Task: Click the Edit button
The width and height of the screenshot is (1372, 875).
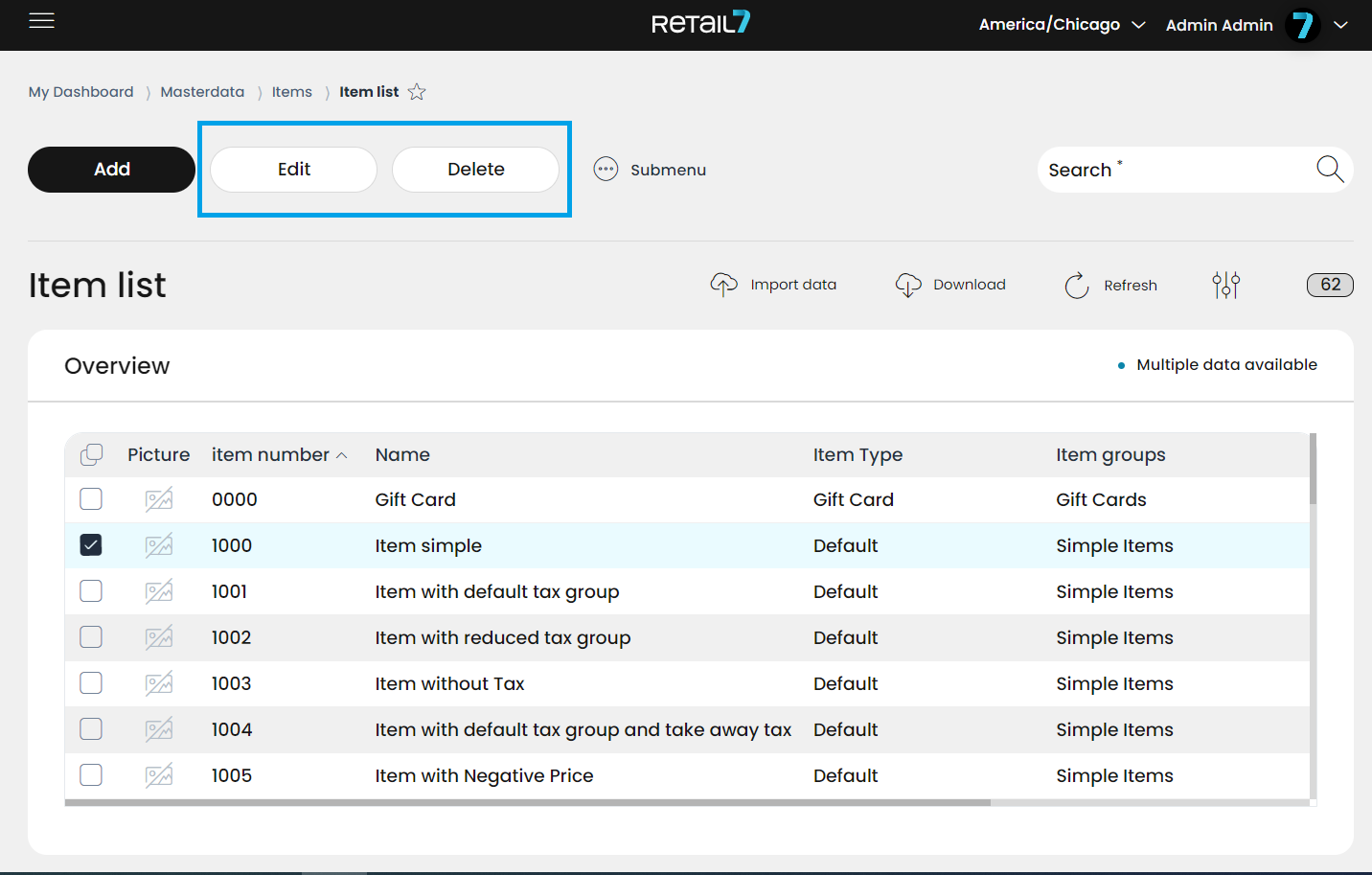Action: (x=293, y=170)
